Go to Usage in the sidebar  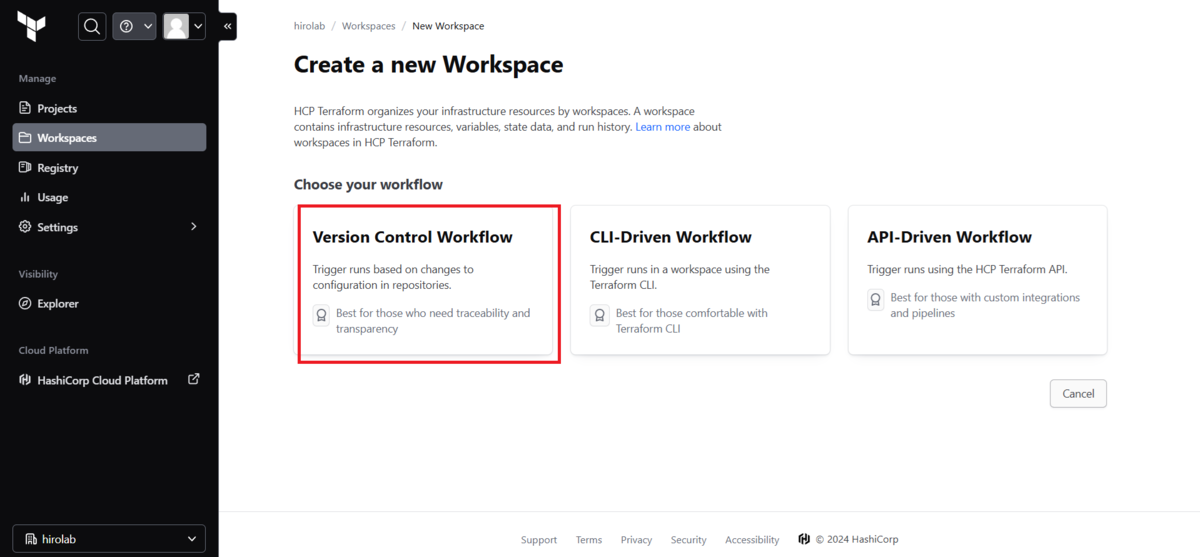[x=109, y=197]
